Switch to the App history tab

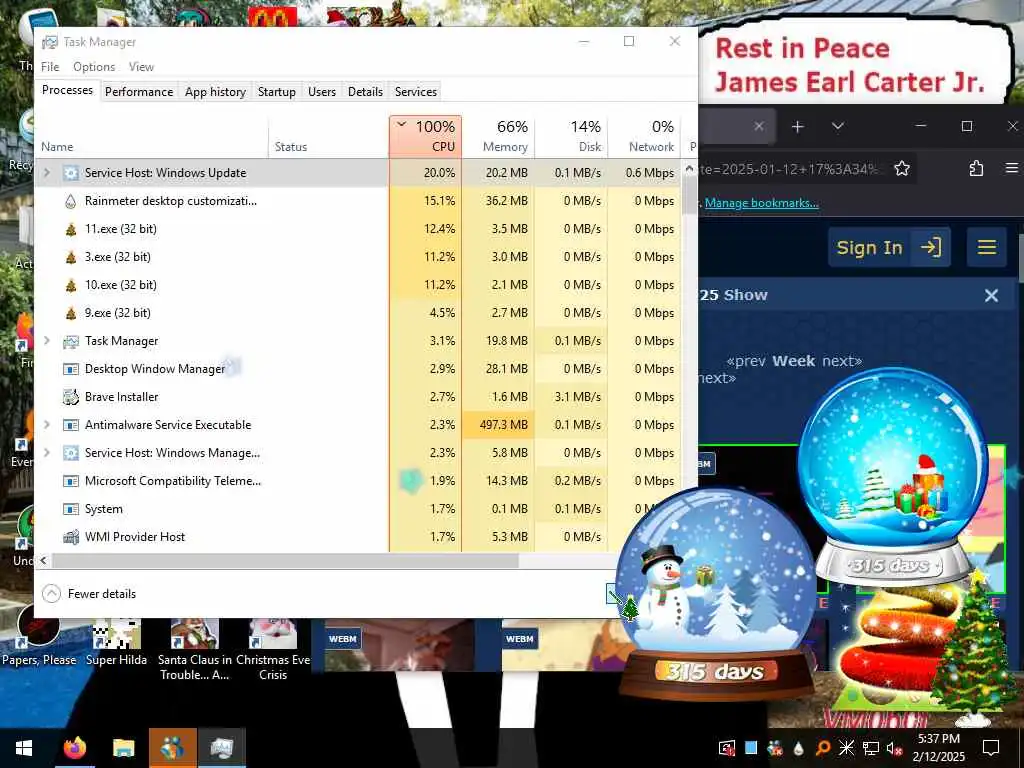[215, 91]
